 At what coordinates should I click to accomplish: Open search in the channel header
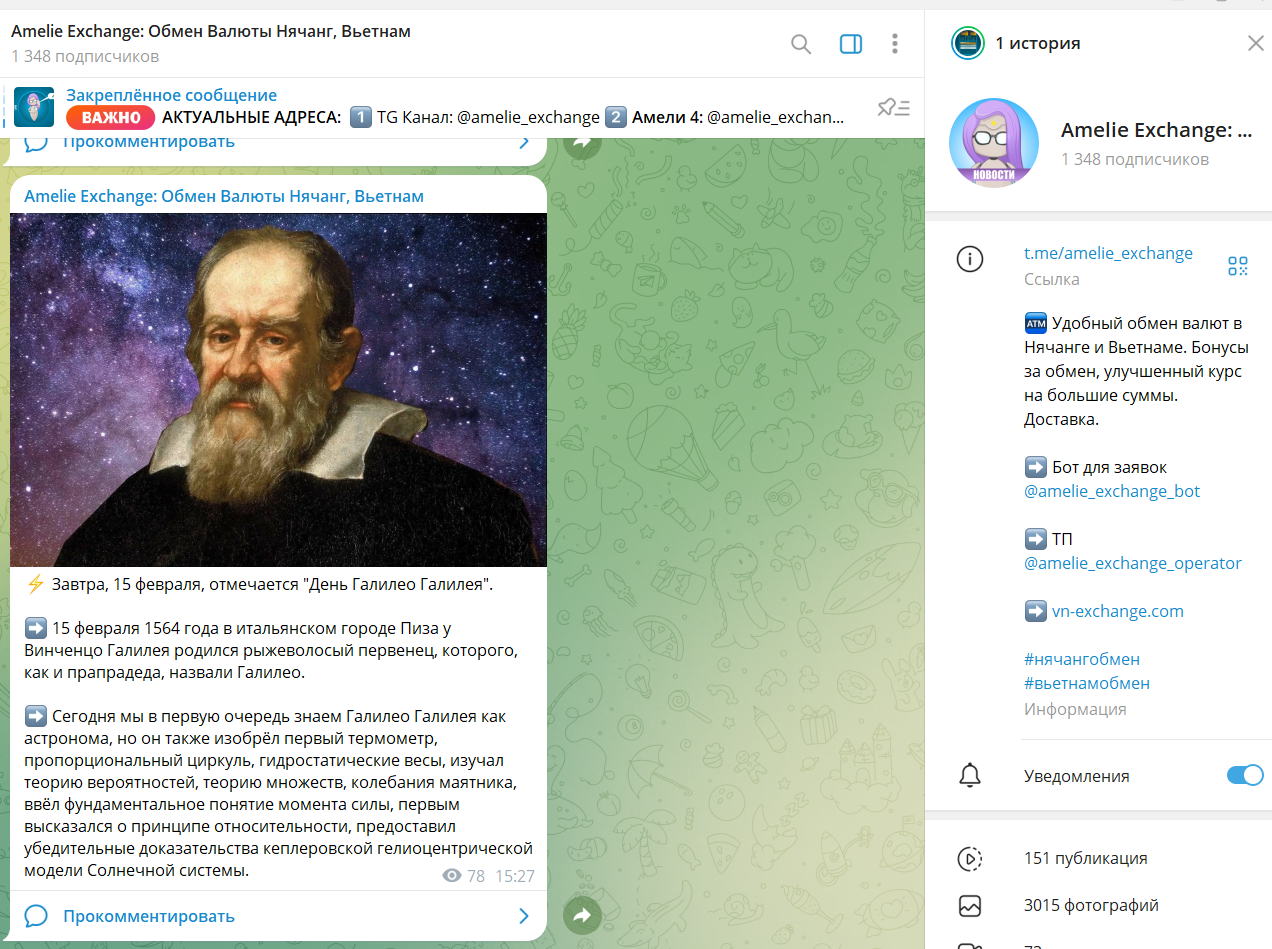tap(801, 44)
